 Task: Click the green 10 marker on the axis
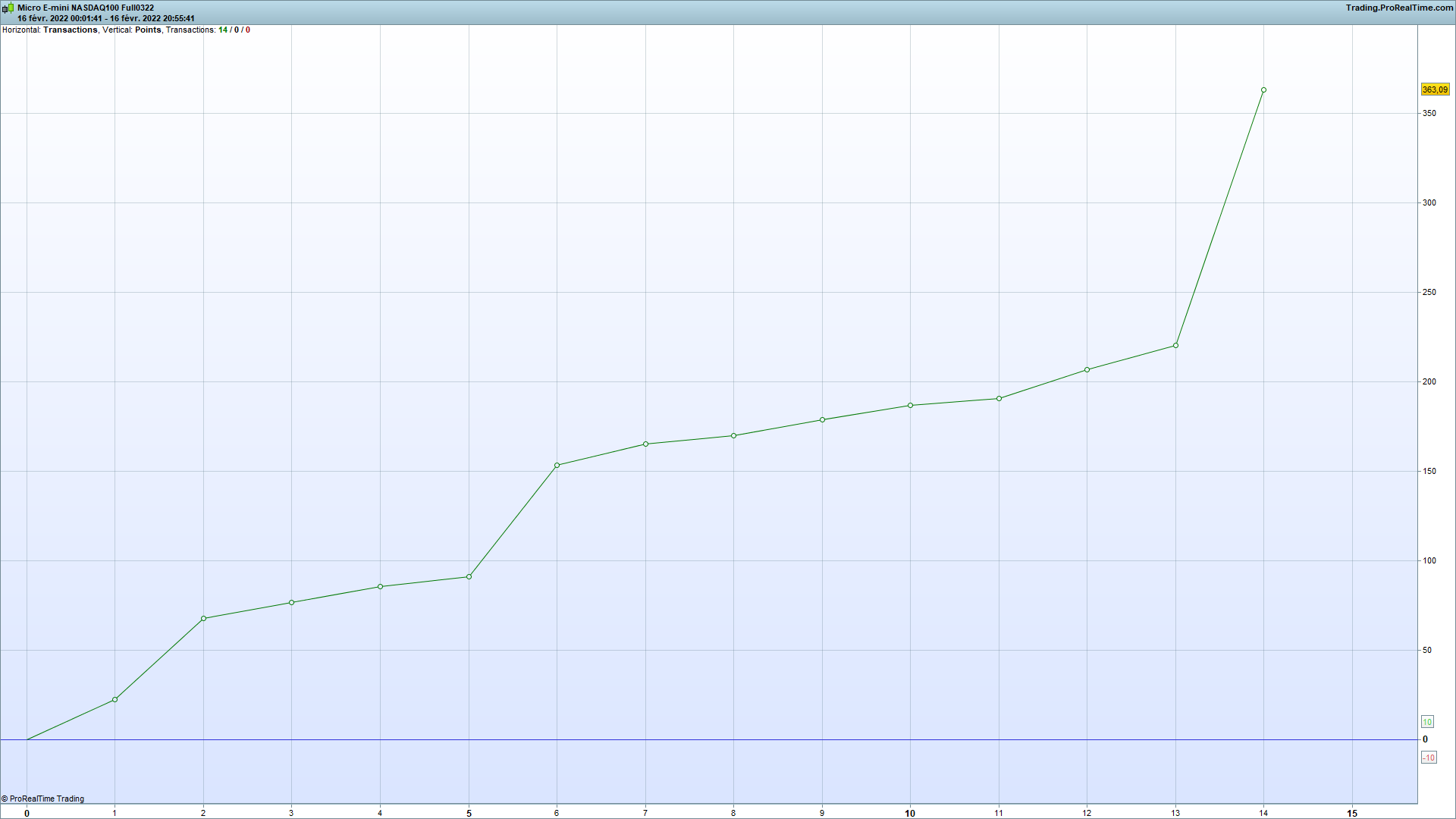click(x=1426, y=722)
